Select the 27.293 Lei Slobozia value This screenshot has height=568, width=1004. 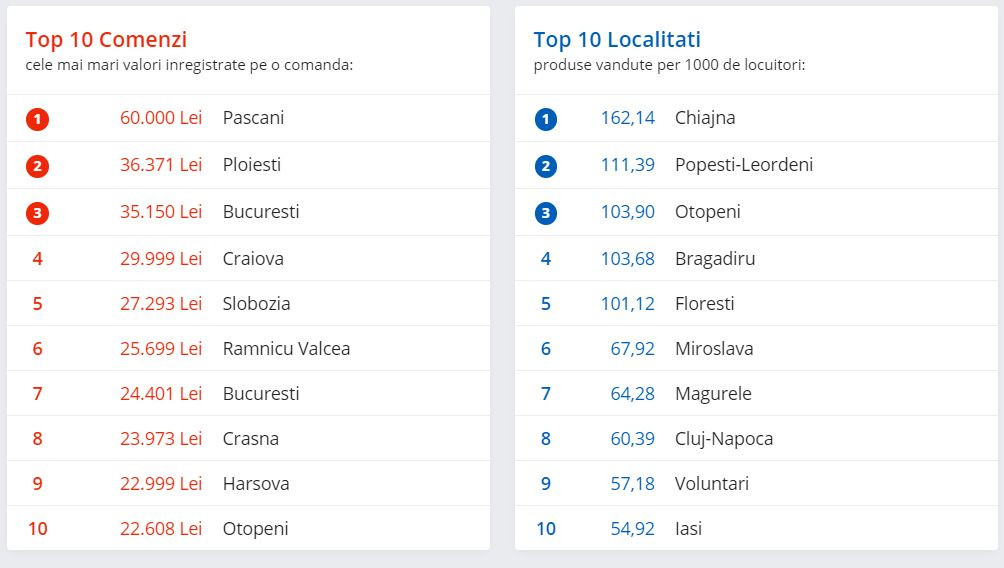[161, 304]
